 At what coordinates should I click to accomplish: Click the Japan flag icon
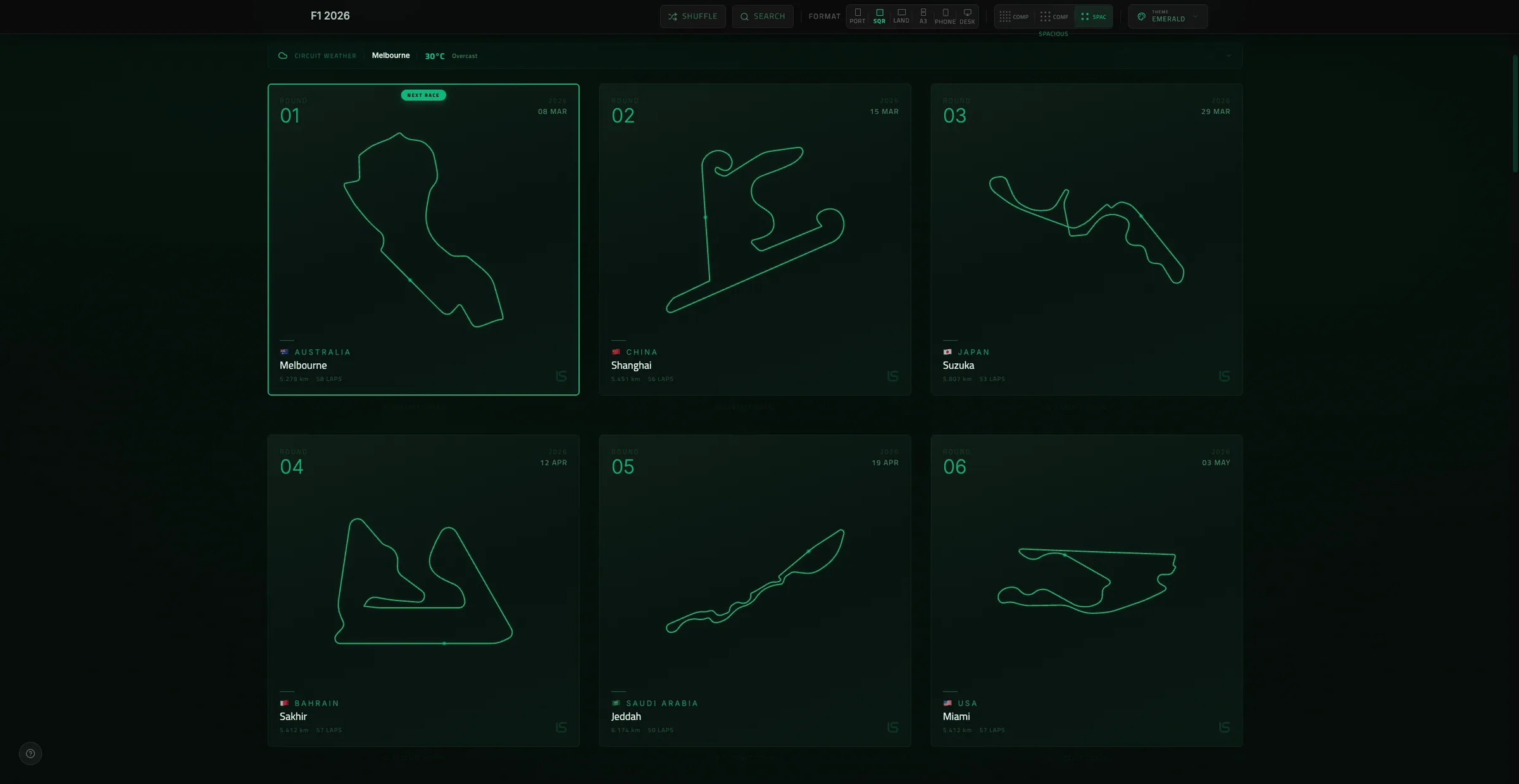point(947,352)
